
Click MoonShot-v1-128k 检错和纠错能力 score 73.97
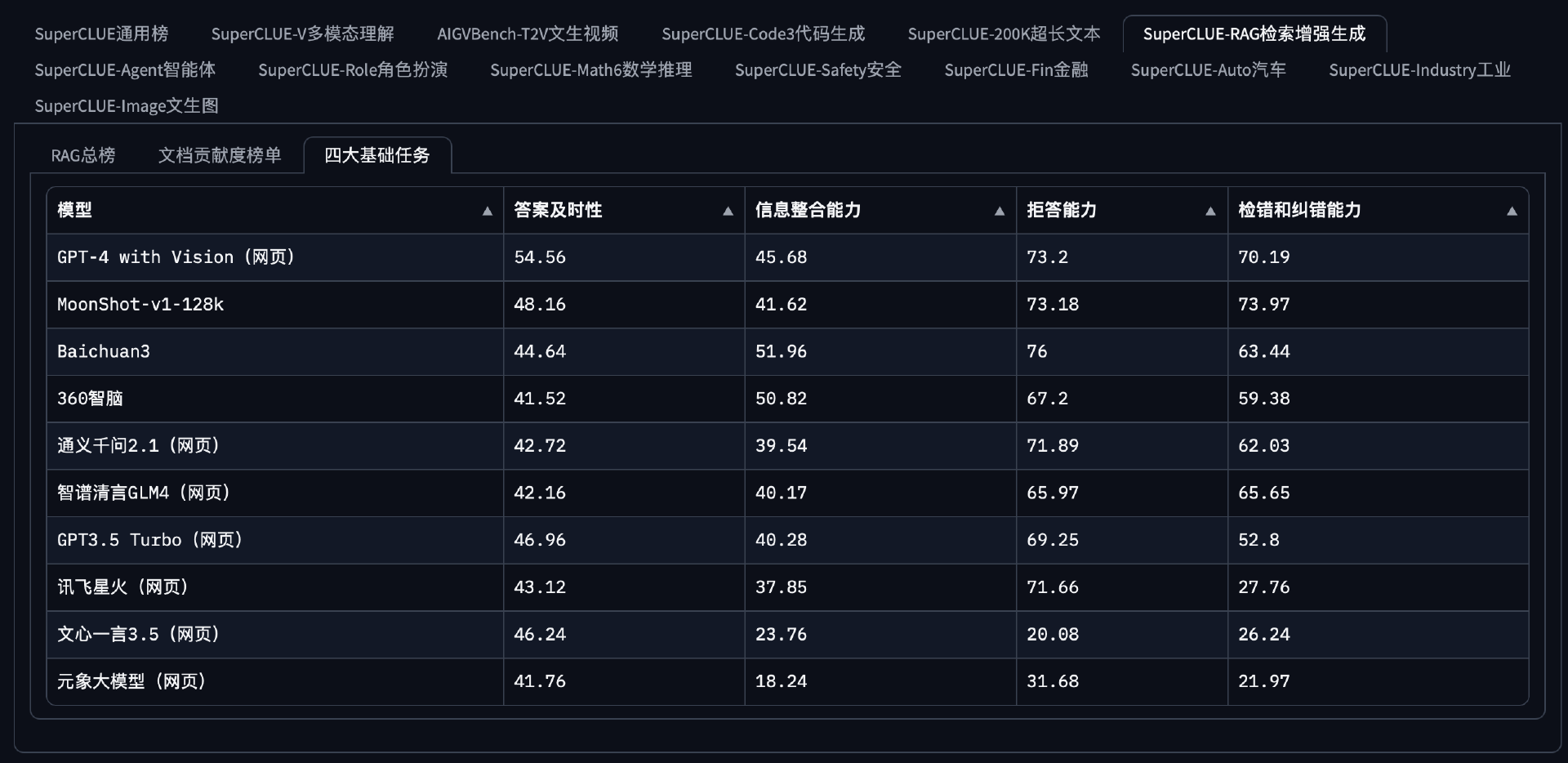coord(1263,305)
